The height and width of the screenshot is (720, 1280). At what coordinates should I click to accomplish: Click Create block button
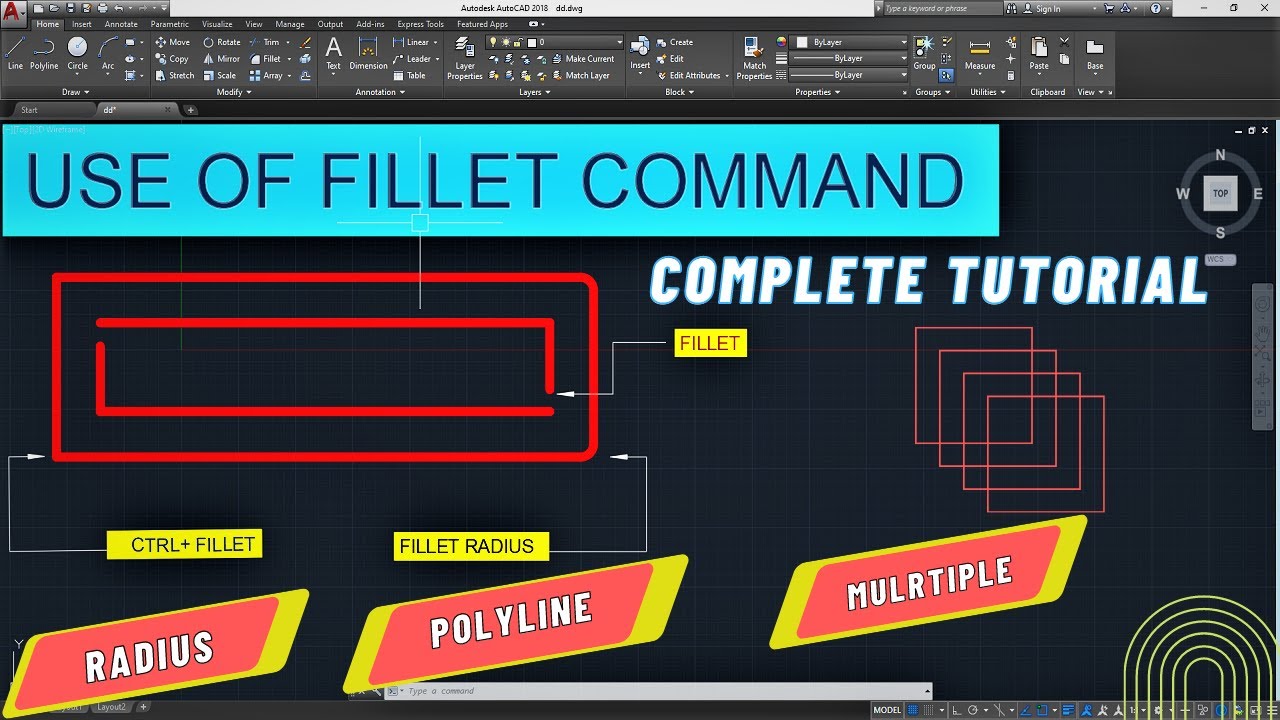pyautogui.click(x=675, y=42)
